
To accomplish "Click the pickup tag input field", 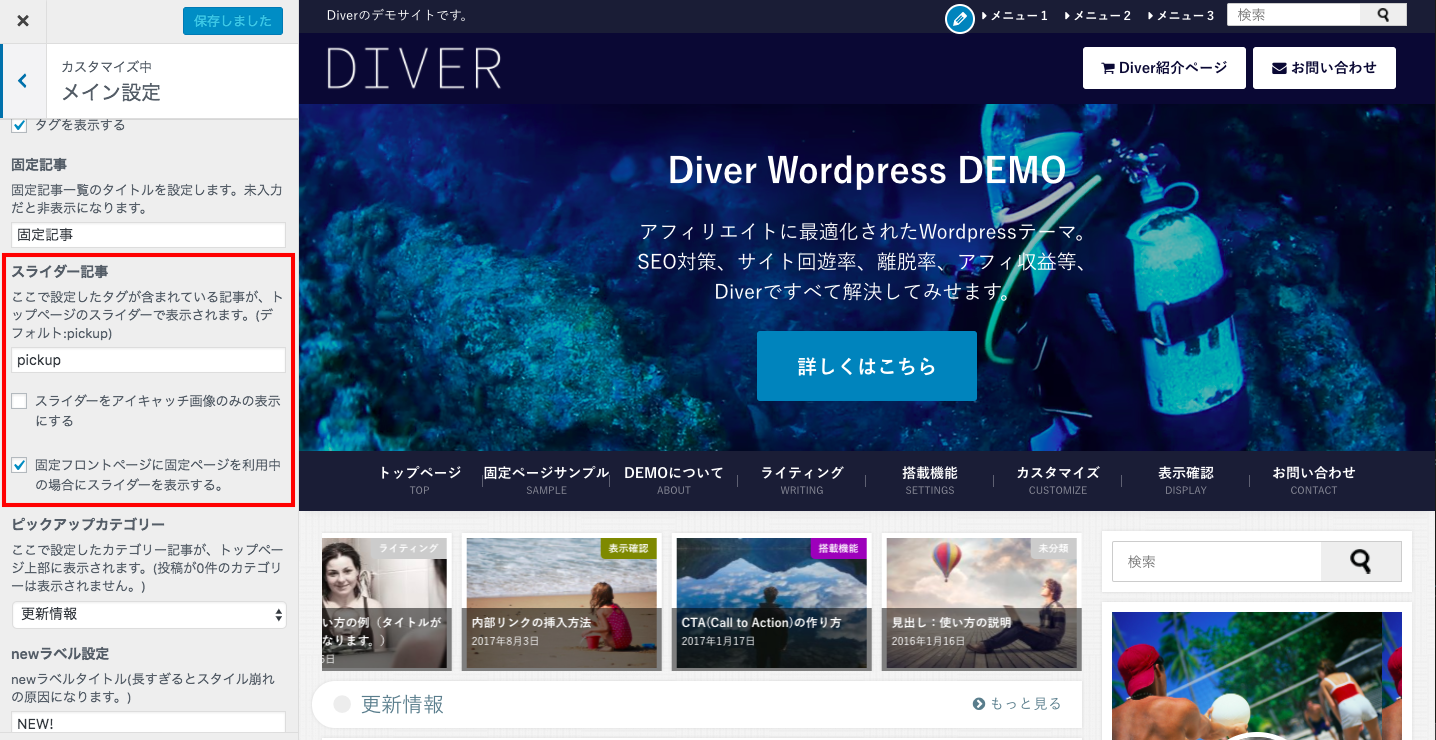I will click(x=149, y=360).
